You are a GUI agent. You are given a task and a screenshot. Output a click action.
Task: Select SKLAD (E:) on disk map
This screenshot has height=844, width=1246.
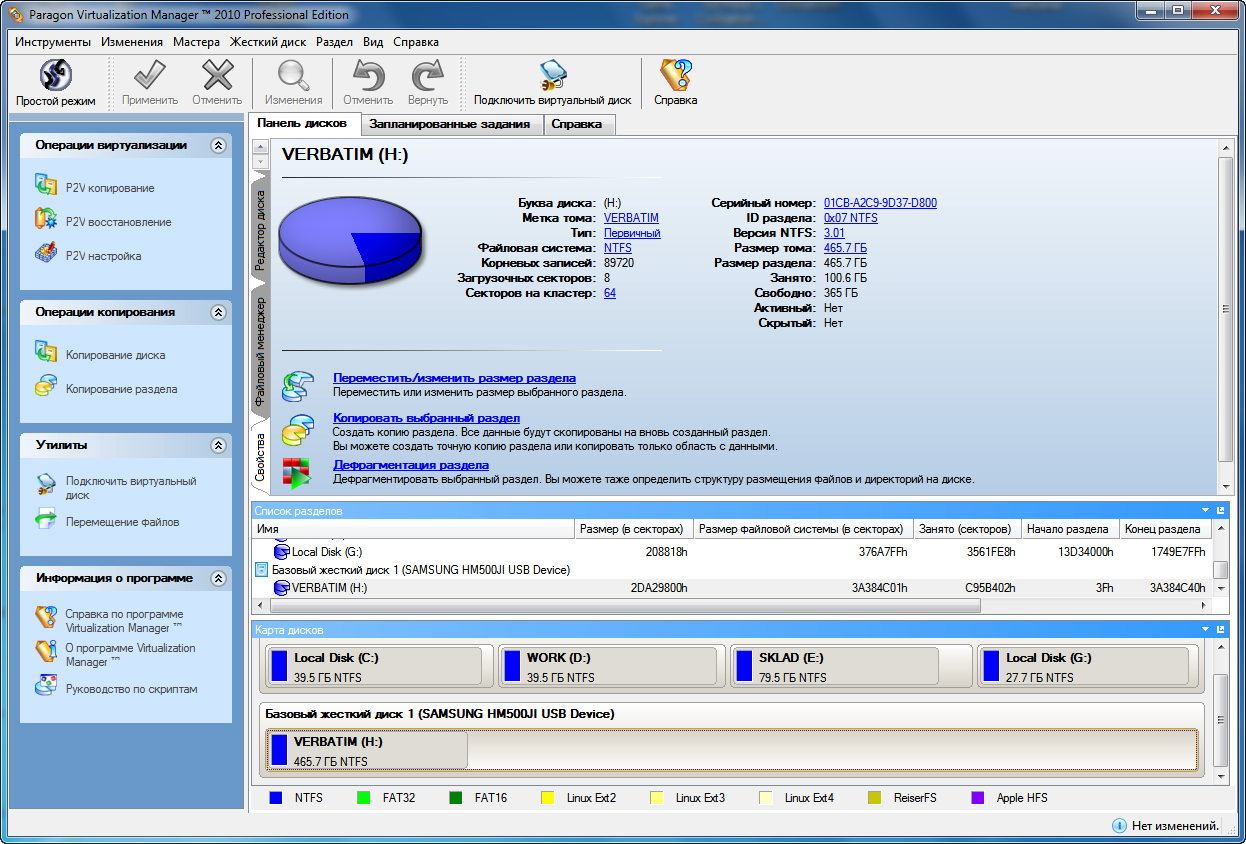click(835, 666)
